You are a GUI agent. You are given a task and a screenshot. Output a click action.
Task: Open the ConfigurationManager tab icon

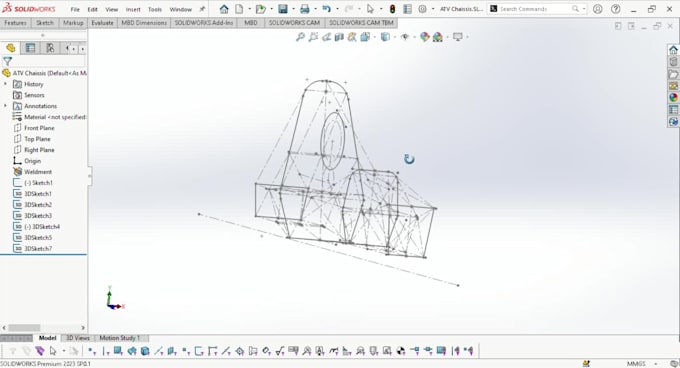coord(50,48)
